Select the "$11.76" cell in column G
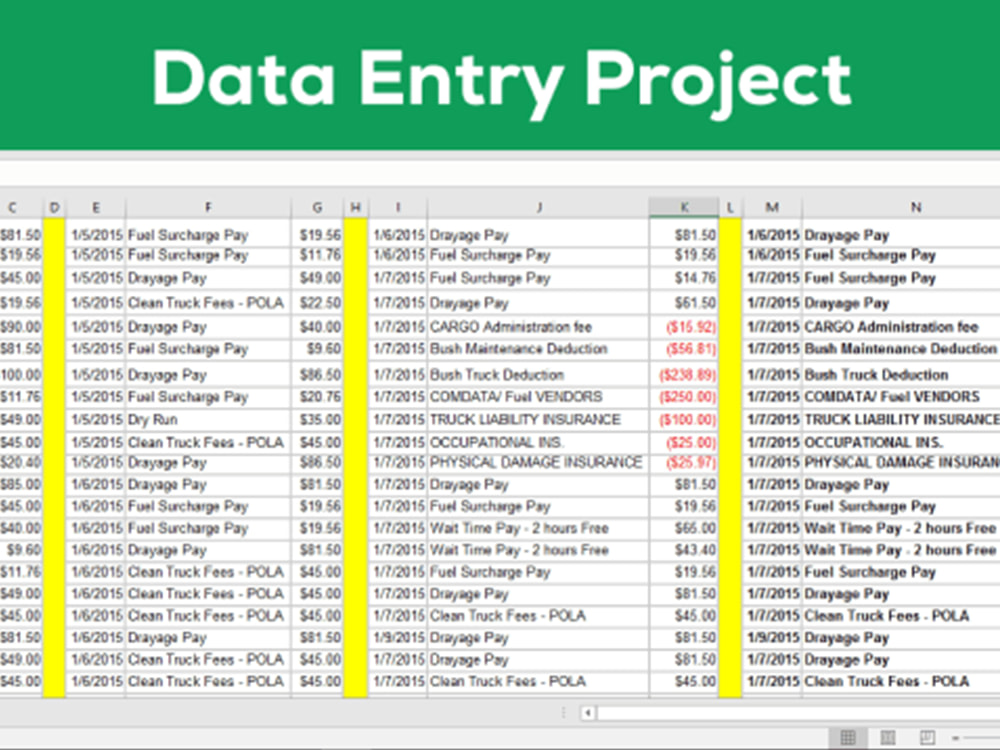The height and width of the screenshot is (750, 1000). tap(317, 255)
